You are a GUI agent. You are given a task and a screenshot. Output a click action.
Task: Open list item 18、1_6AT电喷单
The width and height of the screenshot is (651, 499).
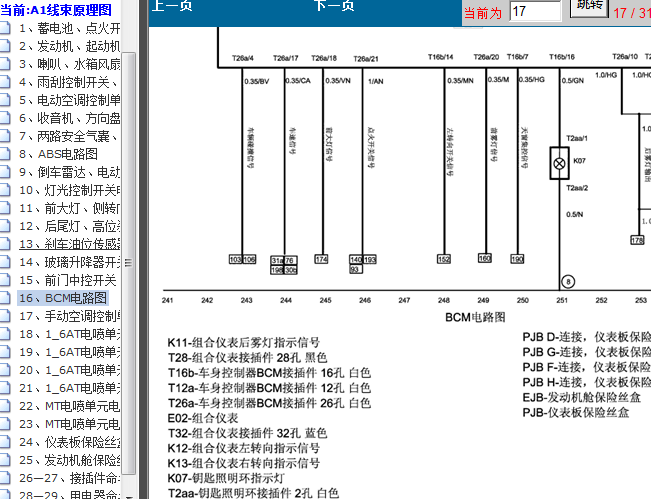[69, 334]
